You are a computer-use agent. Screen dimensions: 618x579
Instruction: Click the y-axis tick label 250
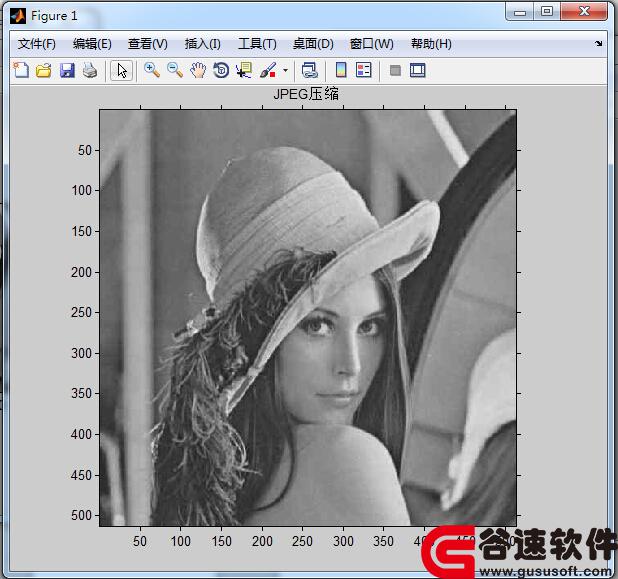click(82, 313)
